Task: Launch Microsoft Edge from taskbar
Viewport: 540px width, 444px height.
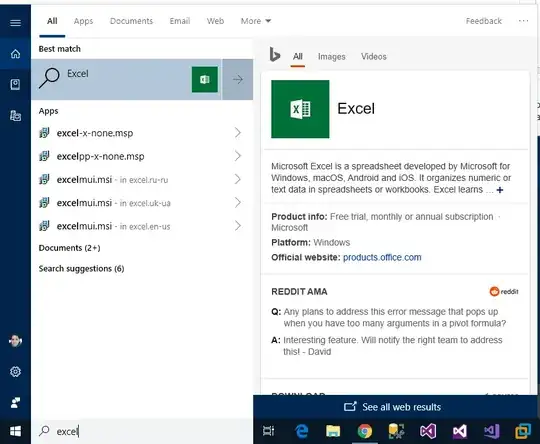Action: (302, 431)
